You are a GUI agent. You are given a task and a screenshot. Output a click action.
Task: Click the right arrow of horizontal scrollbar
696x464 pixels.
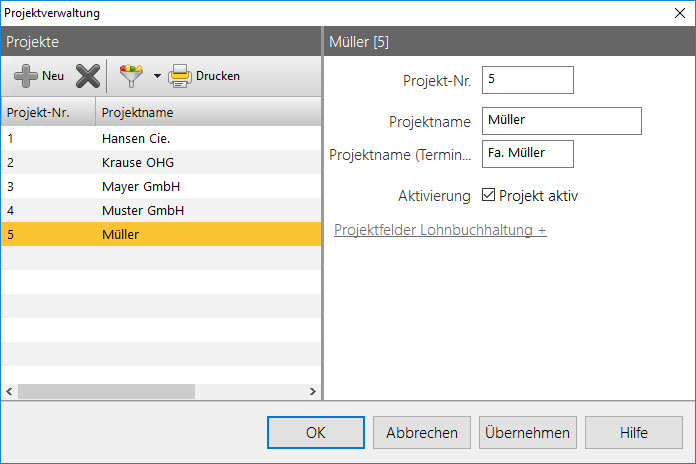[312, 392]
